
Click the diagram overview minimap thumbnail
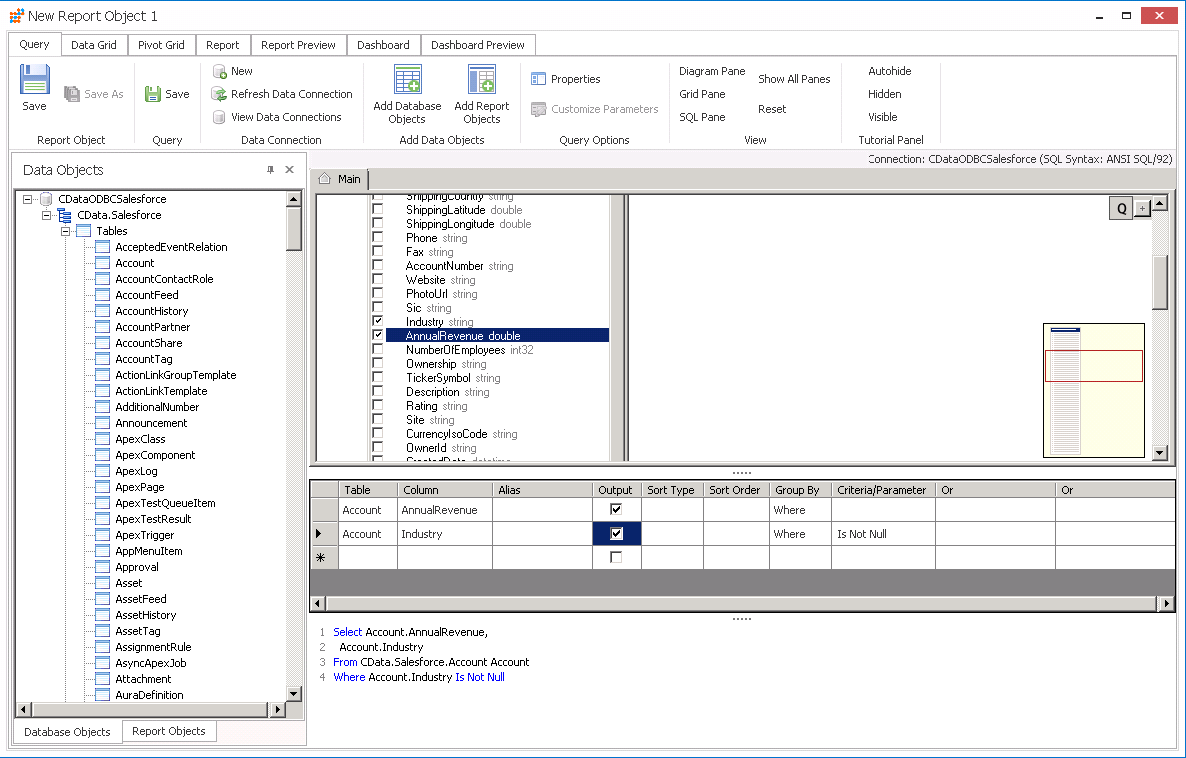(1093, 390)
